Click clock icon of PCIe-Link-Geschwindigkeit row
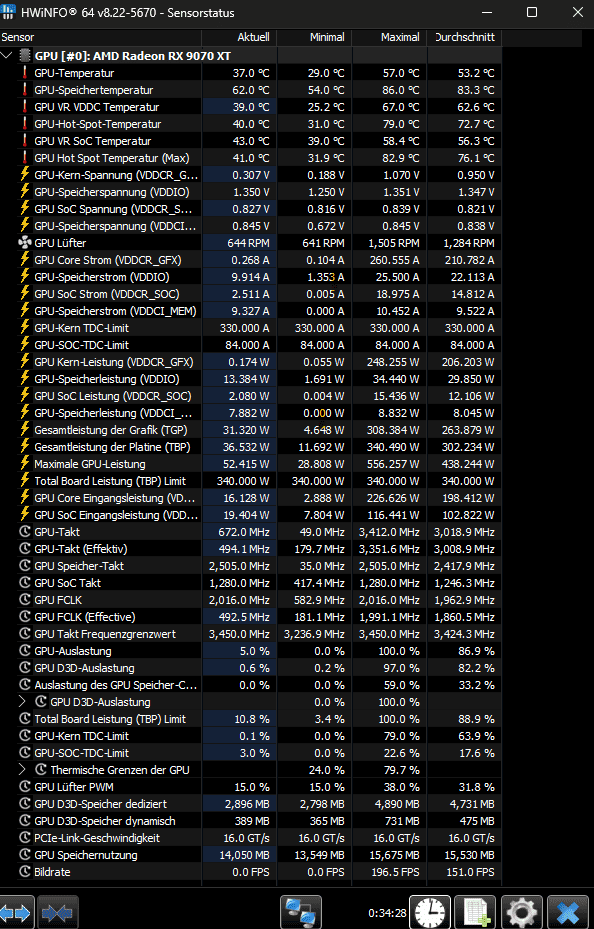 pyautogui.click(x=25, y=838)
